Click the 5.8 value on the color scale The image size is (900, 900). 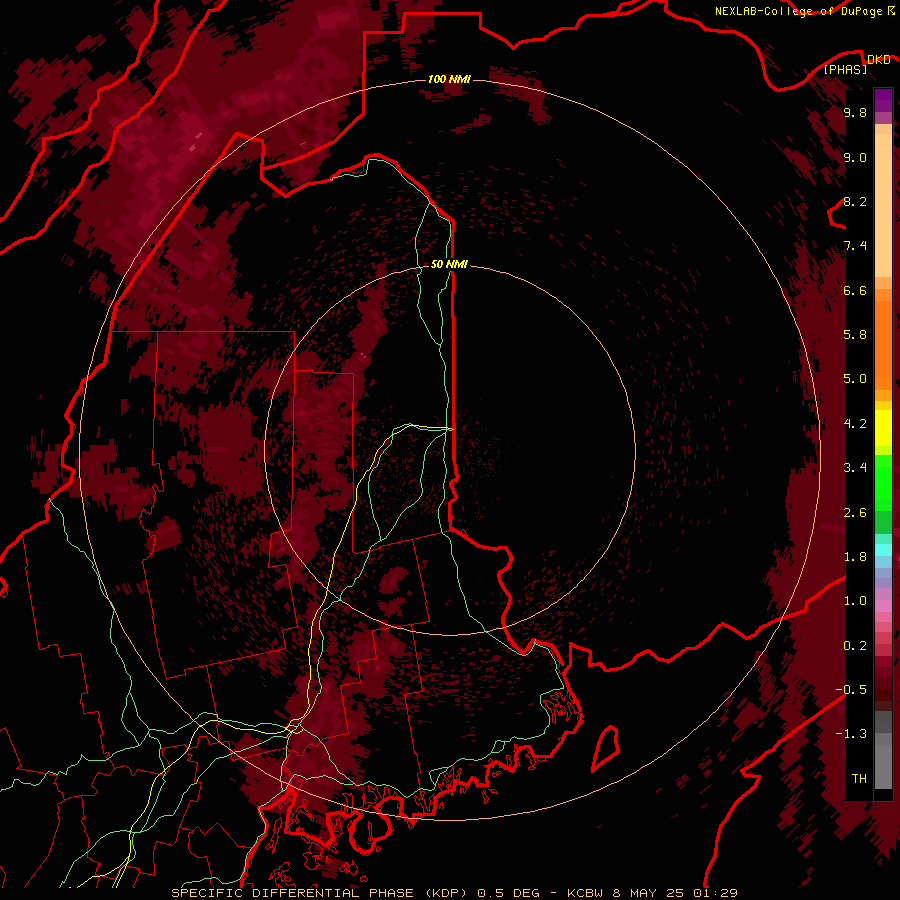(x=855, y=335)
